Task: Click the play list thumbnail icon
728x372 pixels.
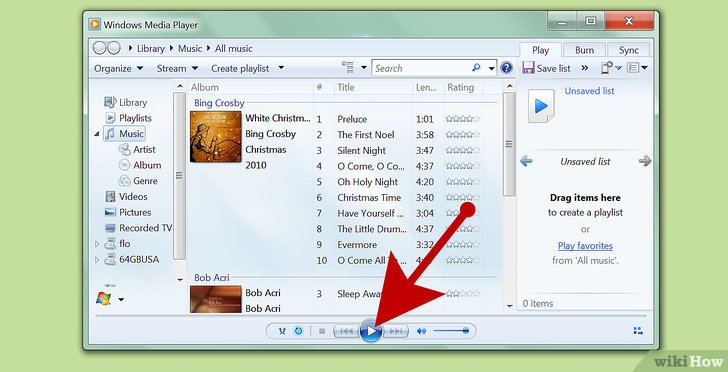Action: tap(541, 106)
